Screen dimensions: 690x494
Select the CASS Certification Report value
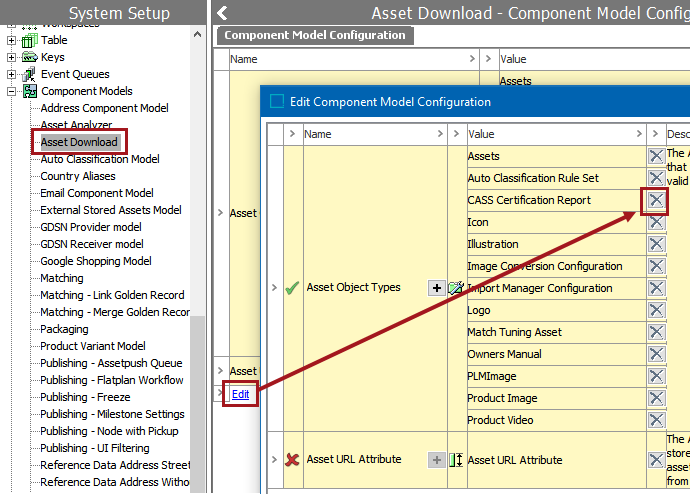click(x=529, y=200)
